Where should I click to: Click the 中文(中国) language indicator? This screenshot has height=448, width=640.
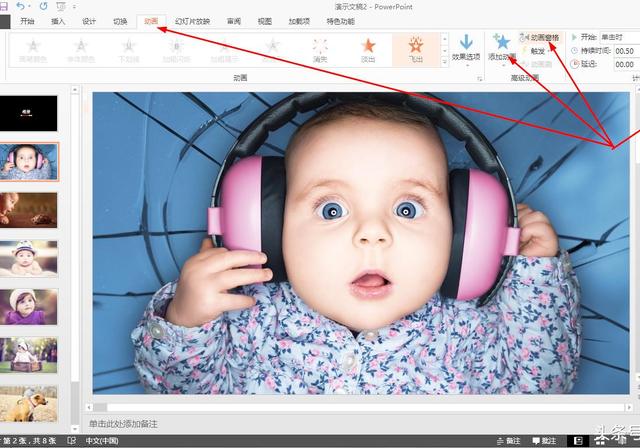tap(102, 441)
